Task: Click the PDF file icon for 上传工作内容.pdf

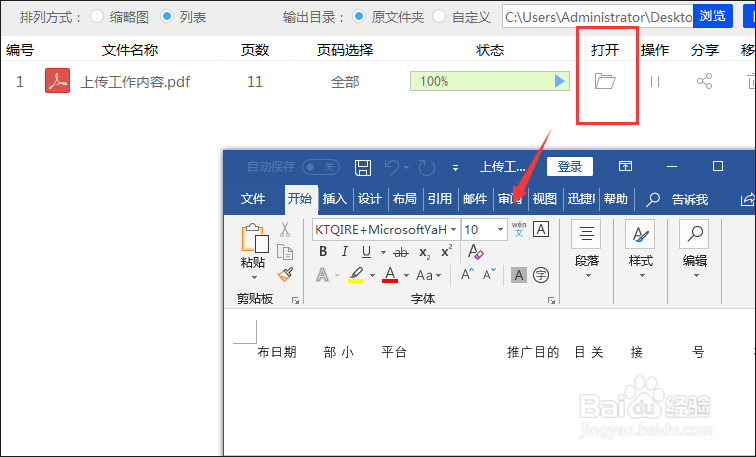Action: [x=57, y=81]
